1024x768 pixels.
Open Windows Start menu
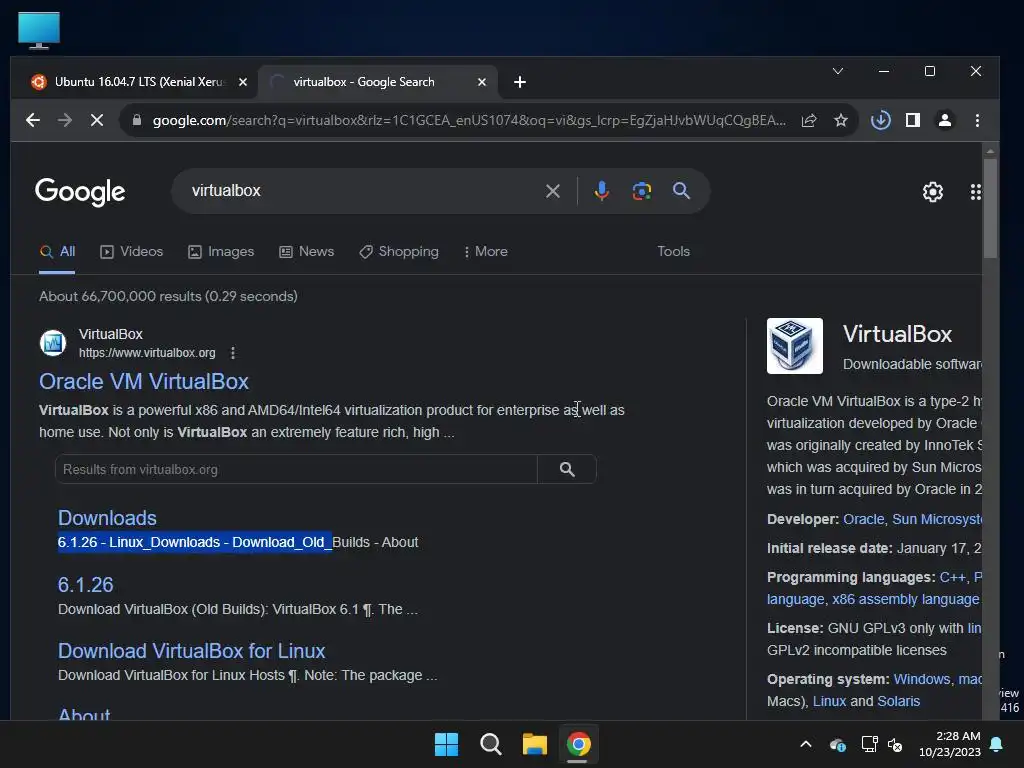pyautogui.click(x=447, y=744)
